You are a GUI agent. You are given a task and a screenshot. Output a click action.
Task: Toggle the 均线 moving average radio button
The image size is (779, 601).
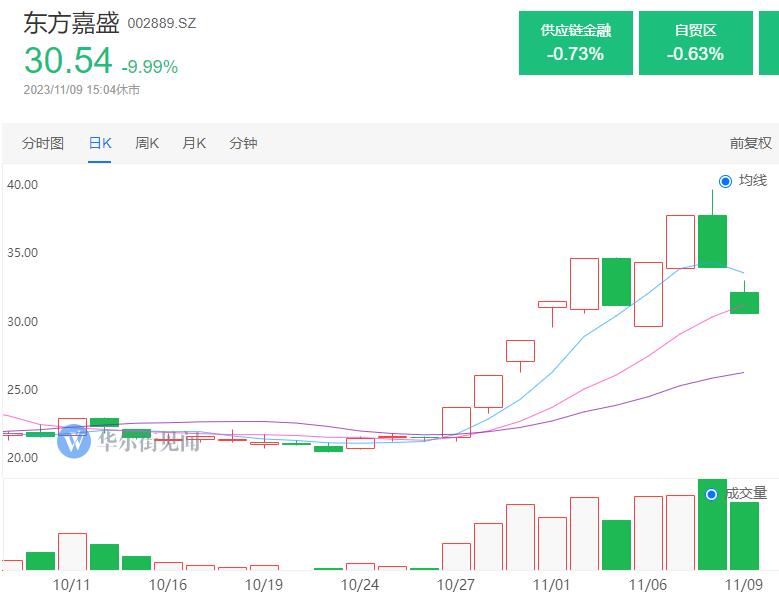click(x=725, y=181)
